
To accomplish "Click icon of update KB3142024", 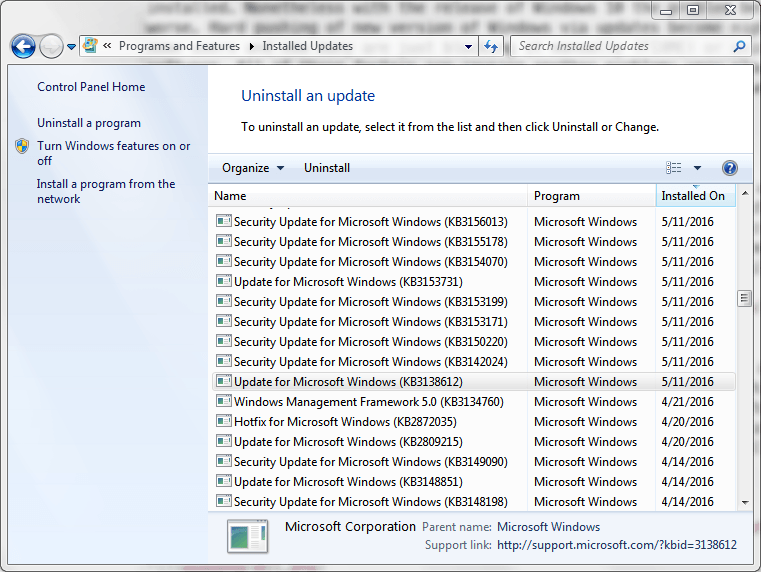I will [223, 361].
